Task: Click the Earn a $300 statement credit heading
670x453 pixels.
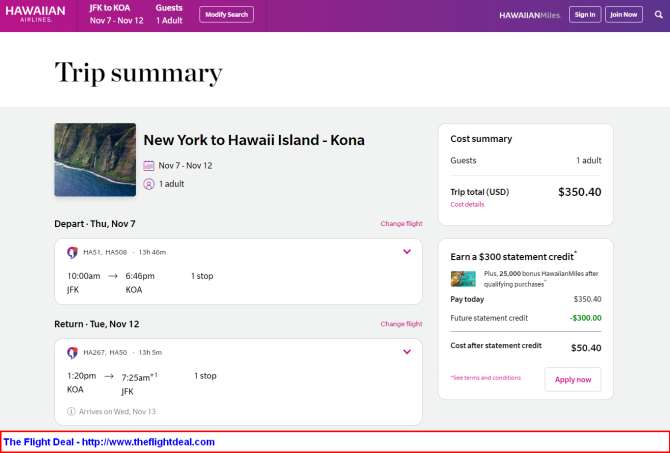Action: coord(514,256)
